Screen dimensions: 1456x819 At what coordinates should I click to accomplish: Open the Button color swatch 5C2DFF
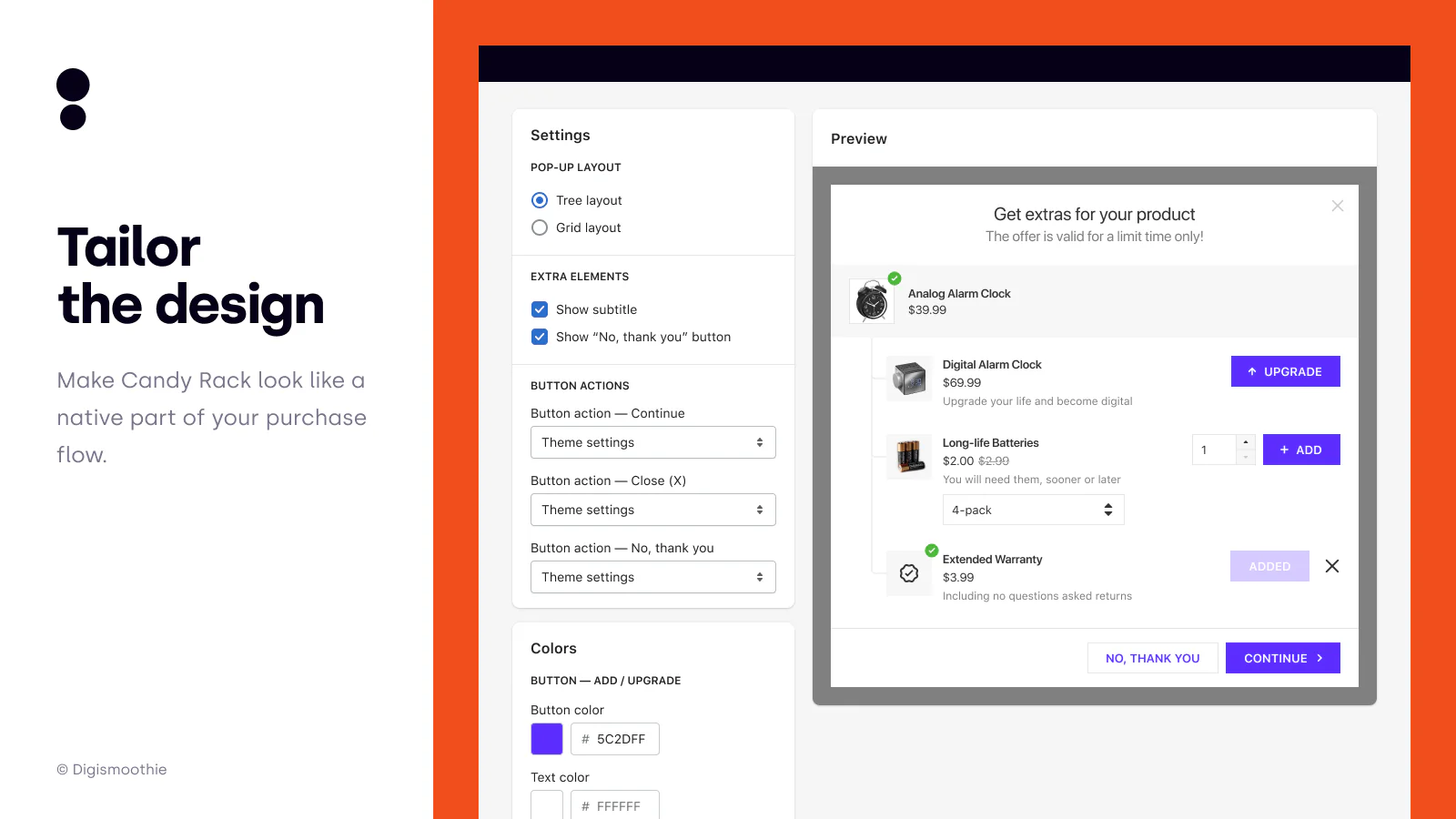(x=547, y=739)
